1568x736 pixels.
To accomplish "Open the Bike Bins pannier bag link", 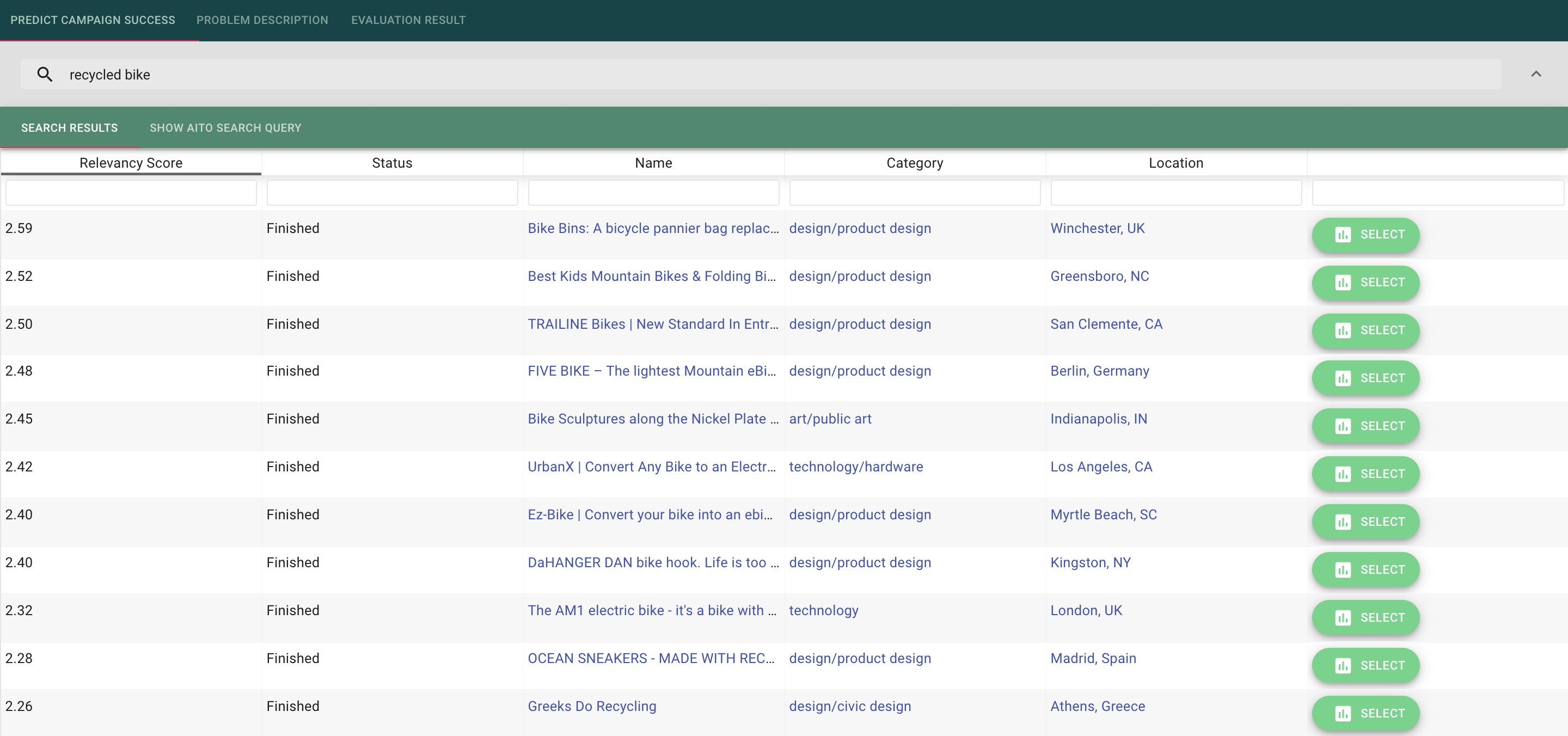I will point(653,228).
